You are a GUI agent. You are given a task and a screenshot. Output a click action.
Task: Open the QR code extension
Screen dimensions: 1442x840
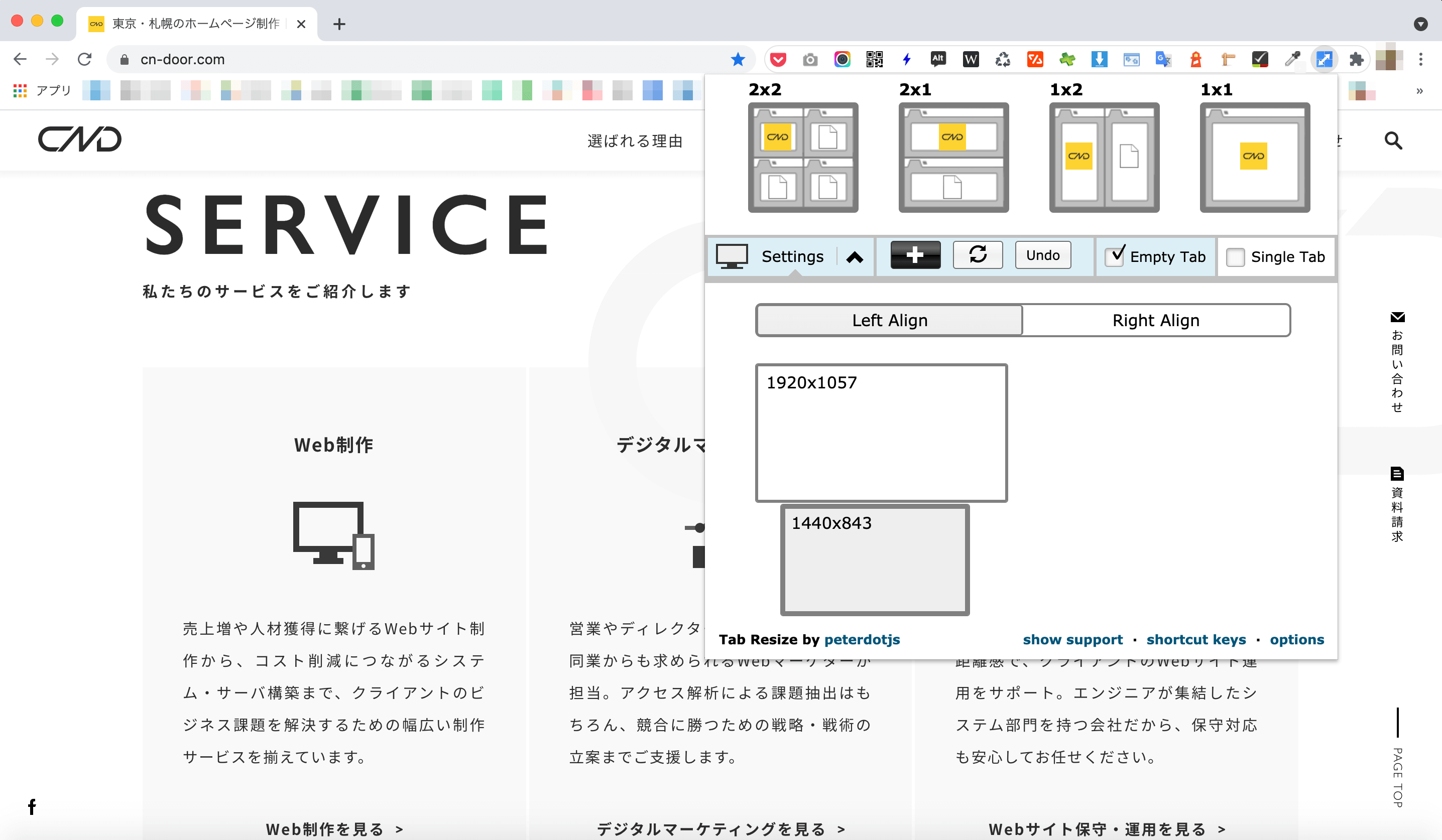coord(874,60)
